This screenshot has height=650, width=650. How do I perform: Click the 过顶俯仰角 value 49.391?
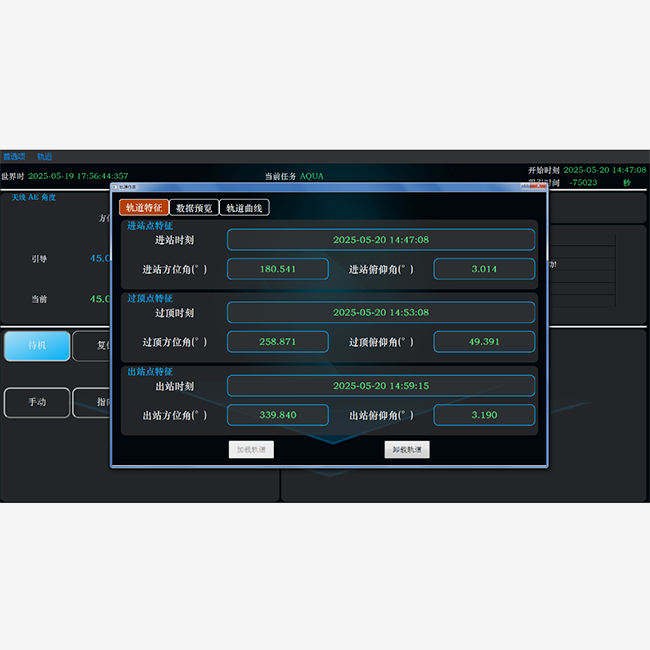point(484,342)
